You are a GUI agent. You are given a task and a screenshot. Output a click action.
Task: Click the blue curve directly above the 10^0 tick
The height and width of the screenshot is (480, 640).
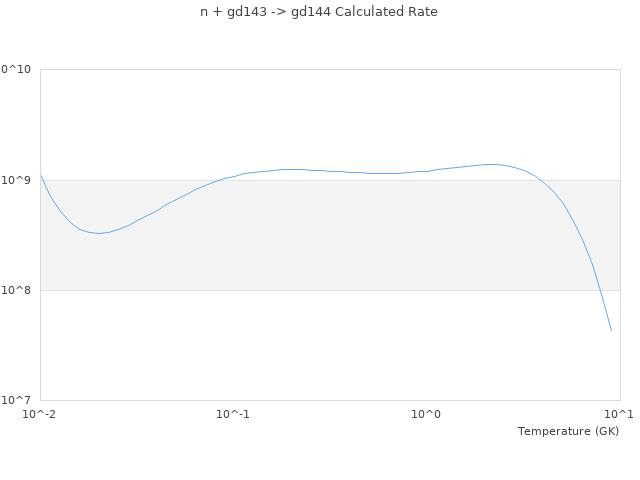(427, 171)
